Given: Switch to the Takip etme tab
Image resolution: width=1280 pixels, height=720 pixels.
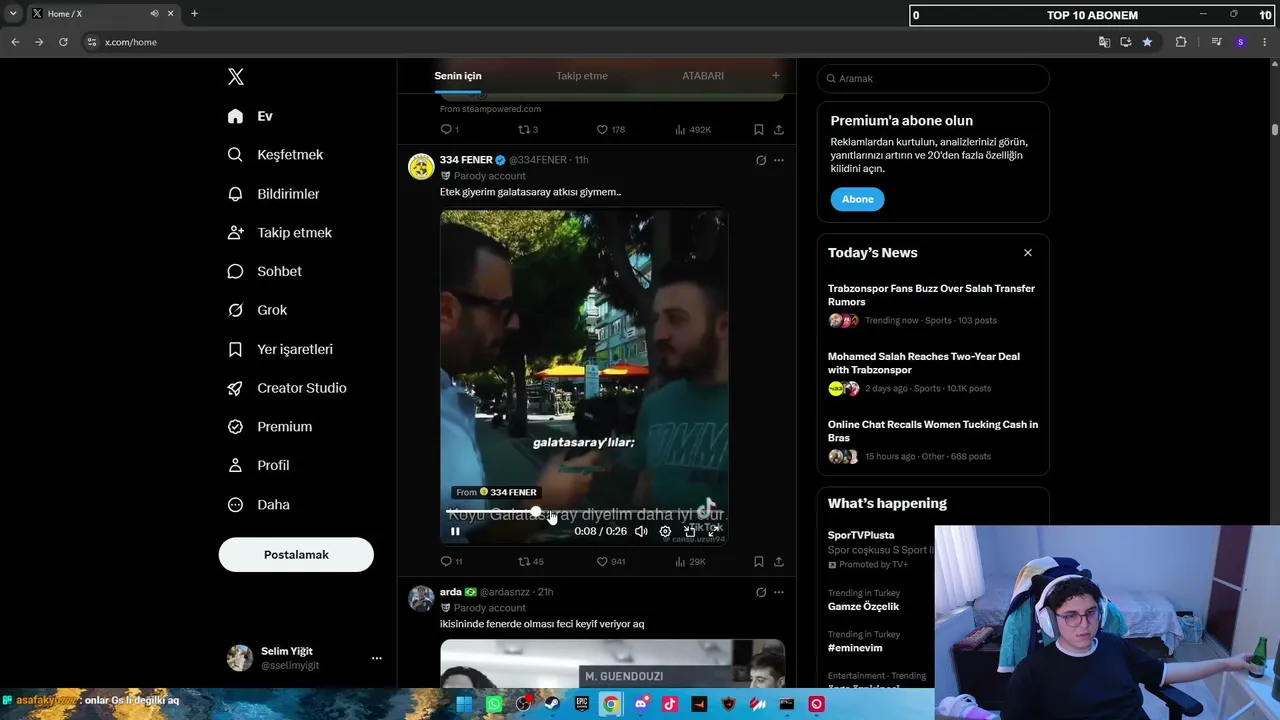Looking at the screenshot, I should coord(582,76).
